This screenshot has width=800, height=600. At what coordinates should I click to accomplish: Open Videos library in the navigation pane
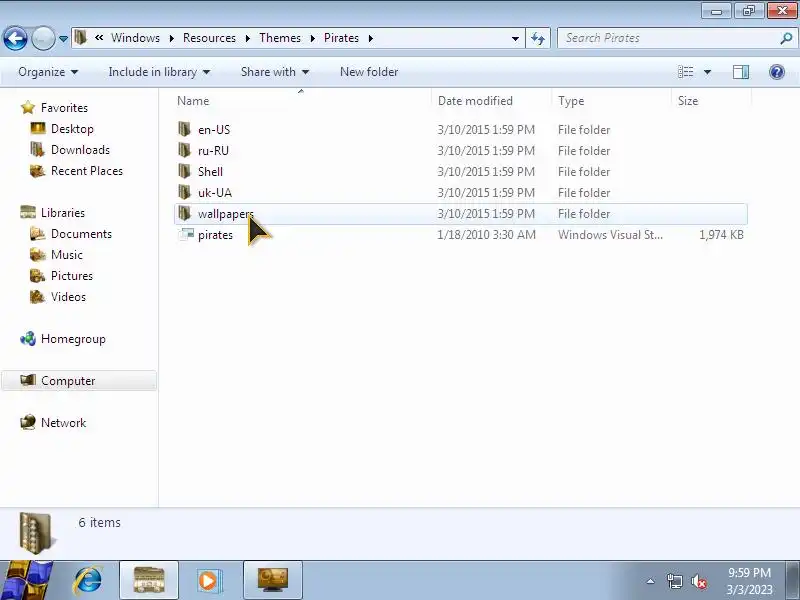(68, 296)
